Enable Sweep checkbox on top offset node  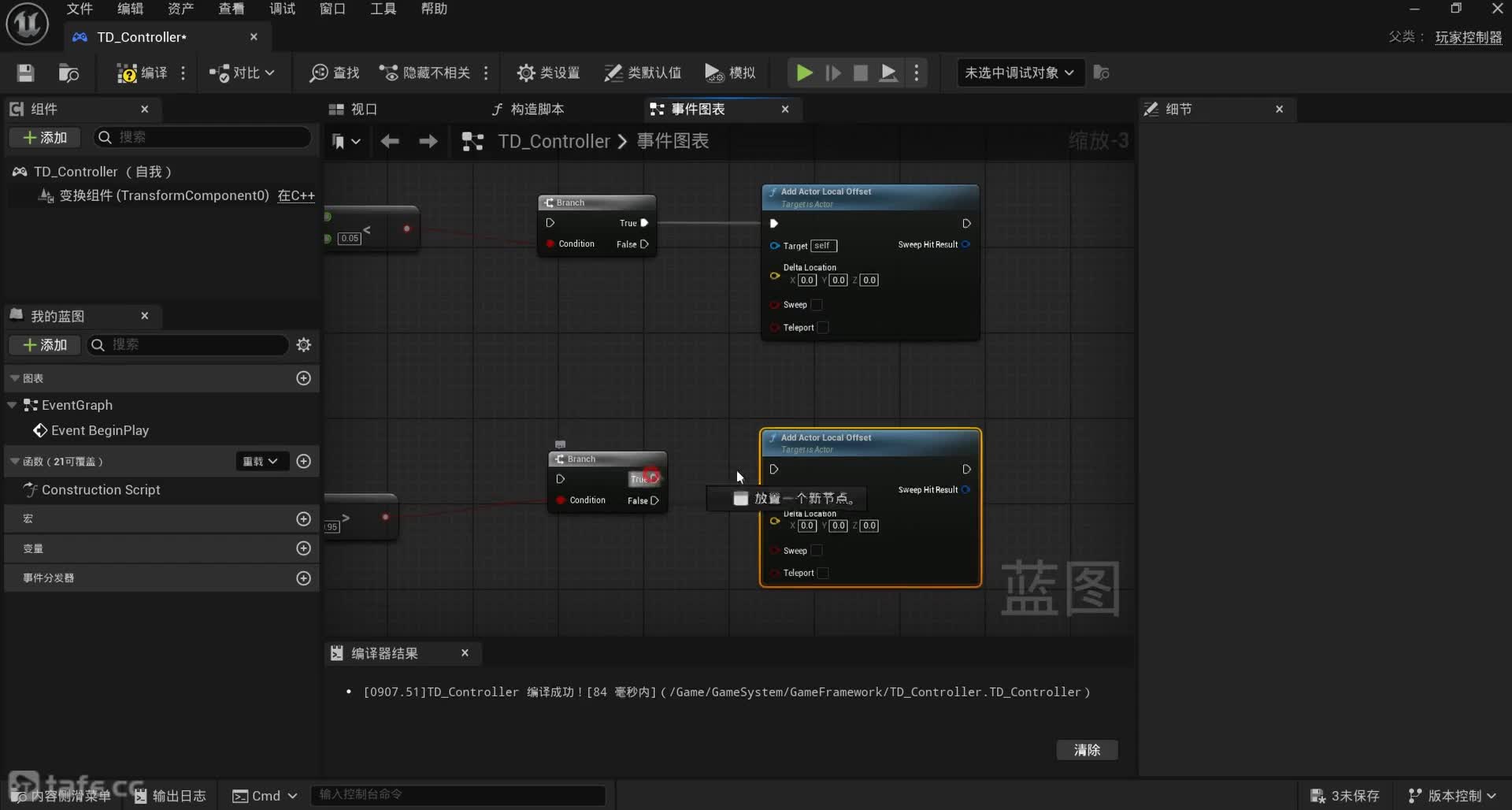817,305
